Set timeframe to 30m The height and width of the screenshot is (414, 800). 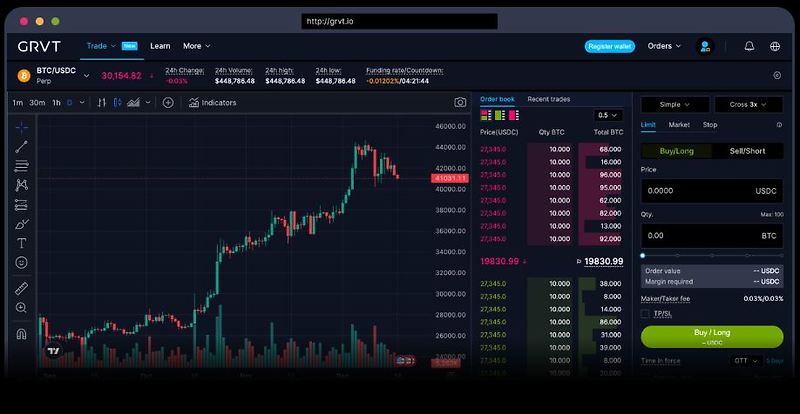(37, 103)
